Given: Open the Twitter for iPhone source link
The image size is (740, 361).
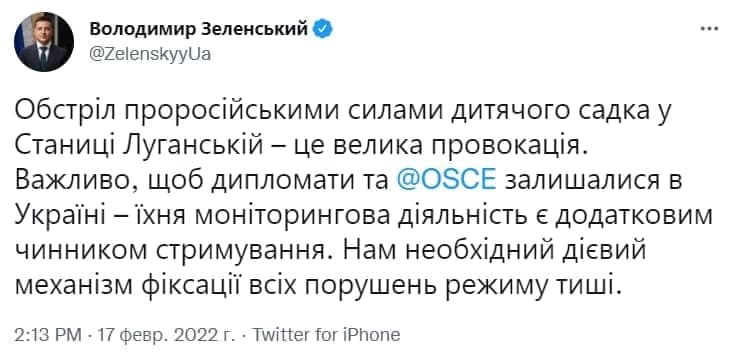Looking at the screenshot, I should tap(326, 335).
